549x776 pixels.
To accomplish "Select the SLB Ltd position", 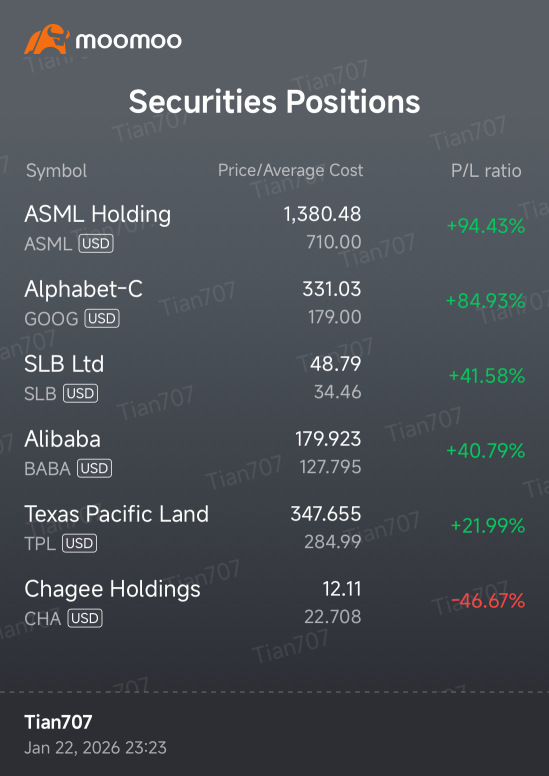I will point(274,378).
